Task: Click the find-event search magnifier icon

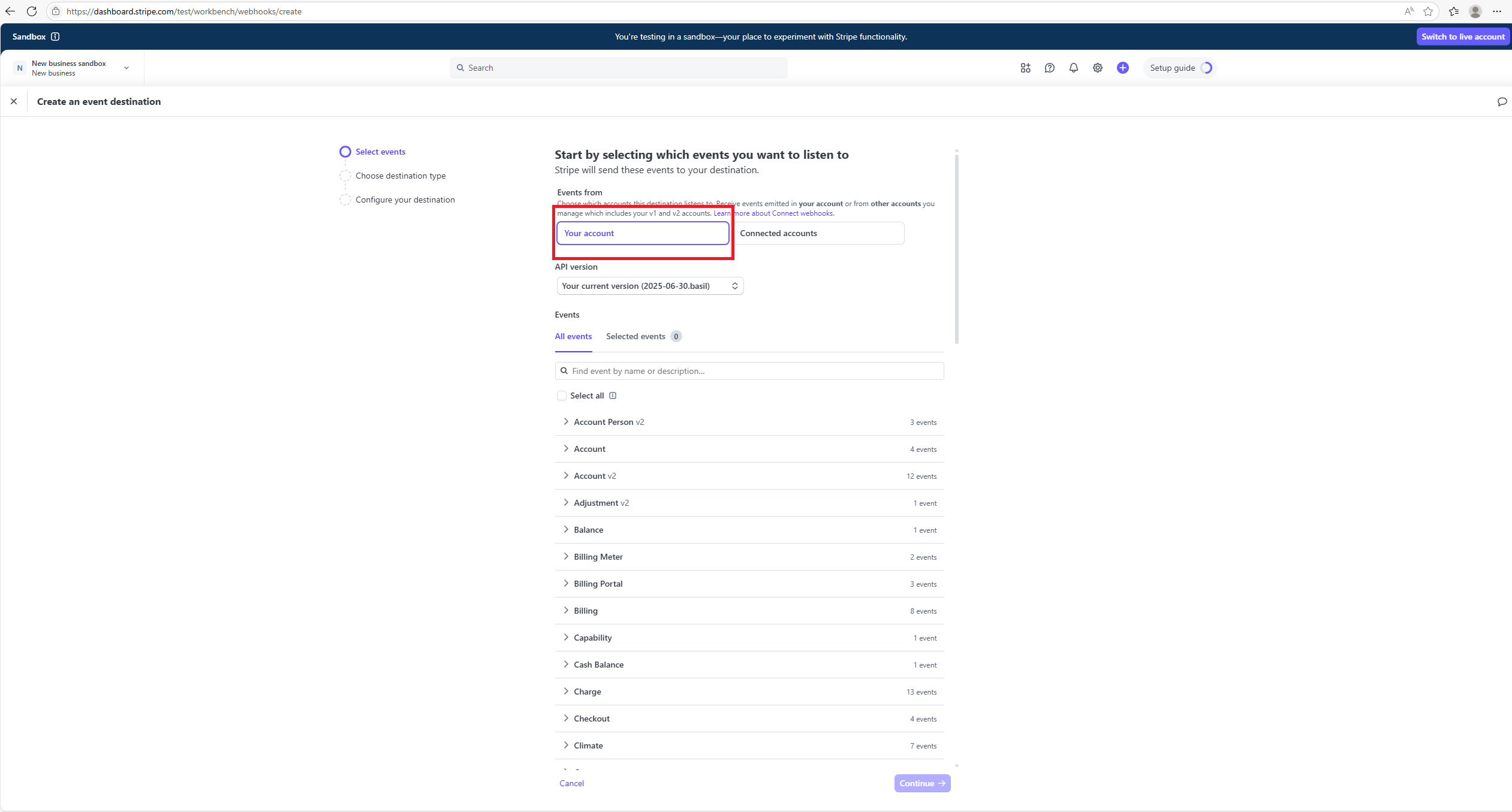Action: point(564,371)
